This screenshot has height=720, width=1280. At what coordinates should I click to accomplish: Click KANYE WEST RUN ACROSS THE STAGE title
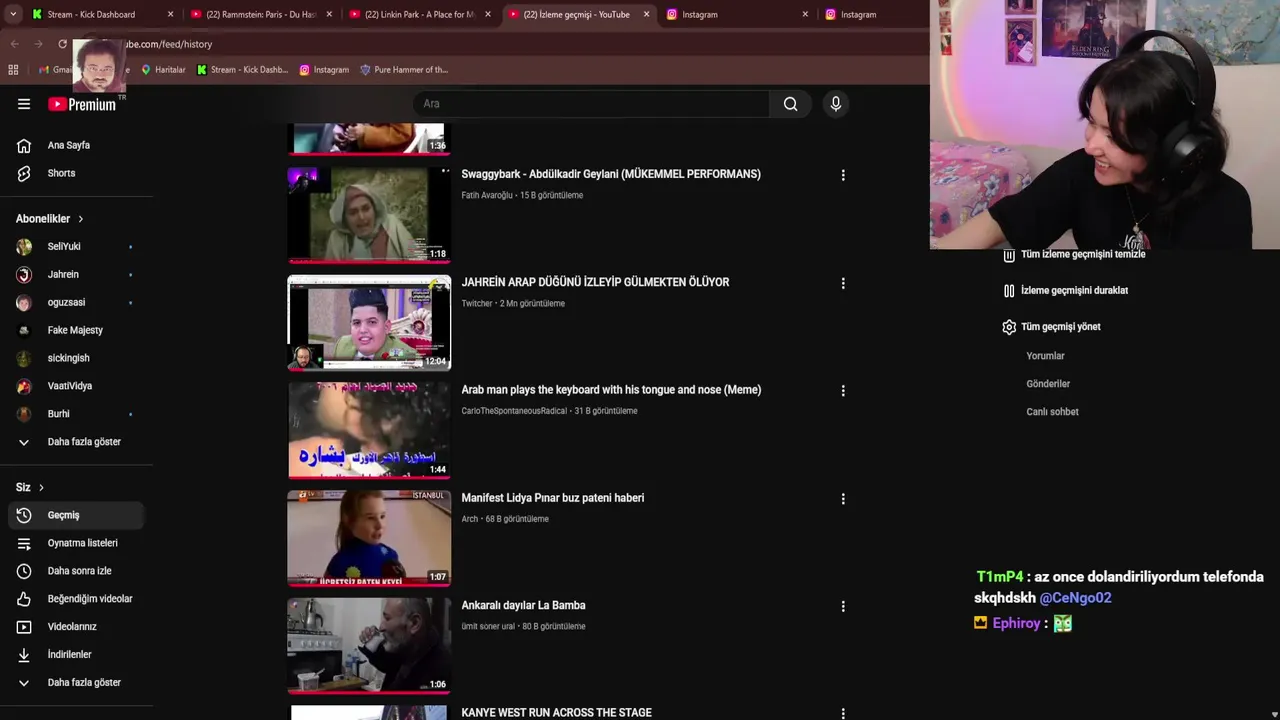[556, 713]
